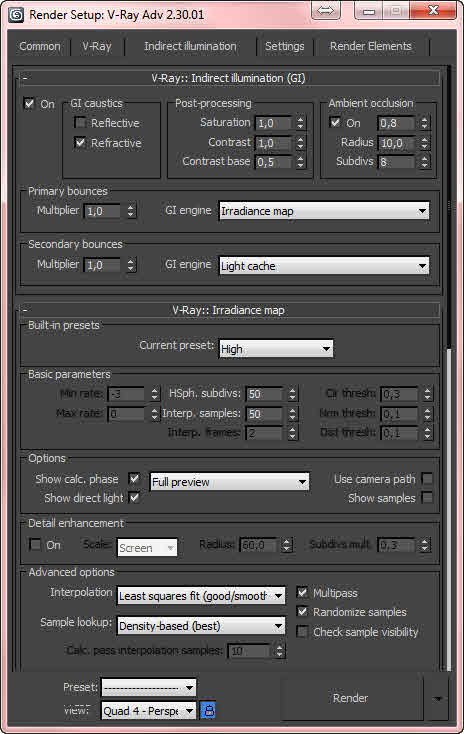
Task: Adjust the HSph. subdivs spinner arrows
Action: 293,394
